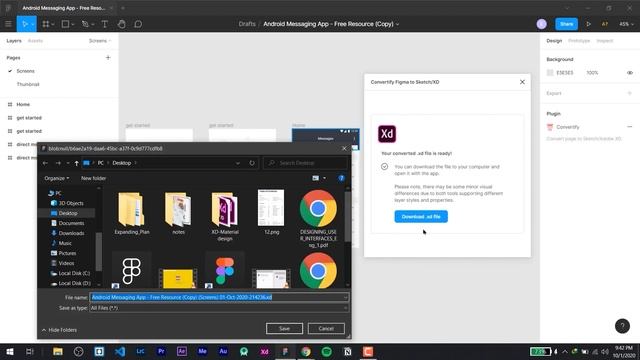Select the Screens page
Screen dimensions: 640x360
[25, 71]
